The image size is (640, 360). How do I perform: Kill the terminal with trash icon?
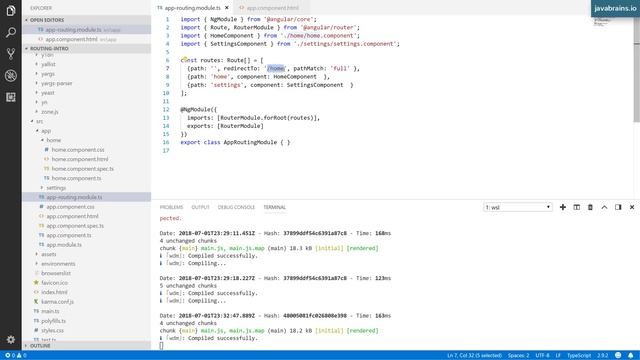tap(590, 207)
